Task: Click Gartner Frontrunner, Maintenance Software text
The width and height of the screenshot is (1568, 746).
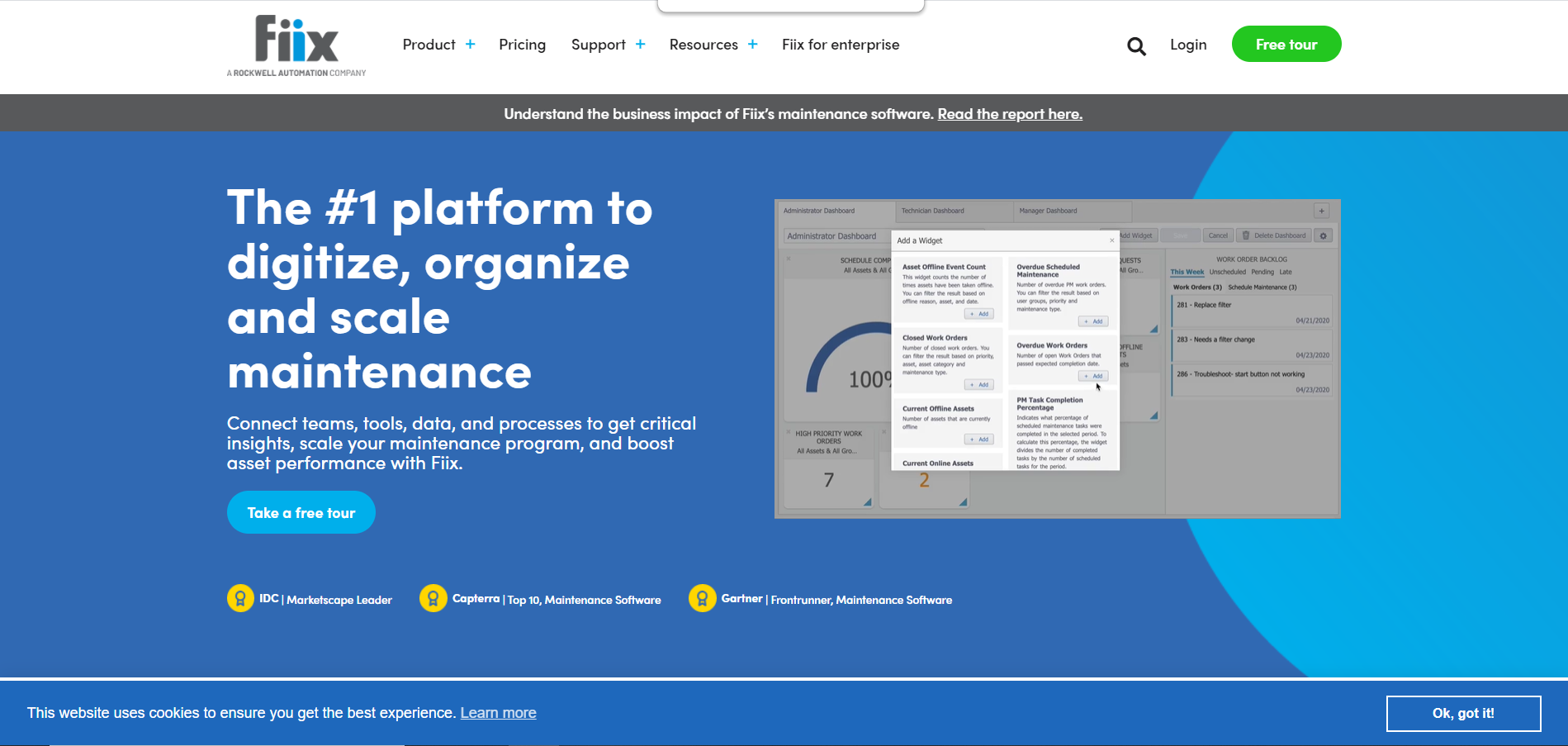Action: pyautogui.click(x=836, y=599)
